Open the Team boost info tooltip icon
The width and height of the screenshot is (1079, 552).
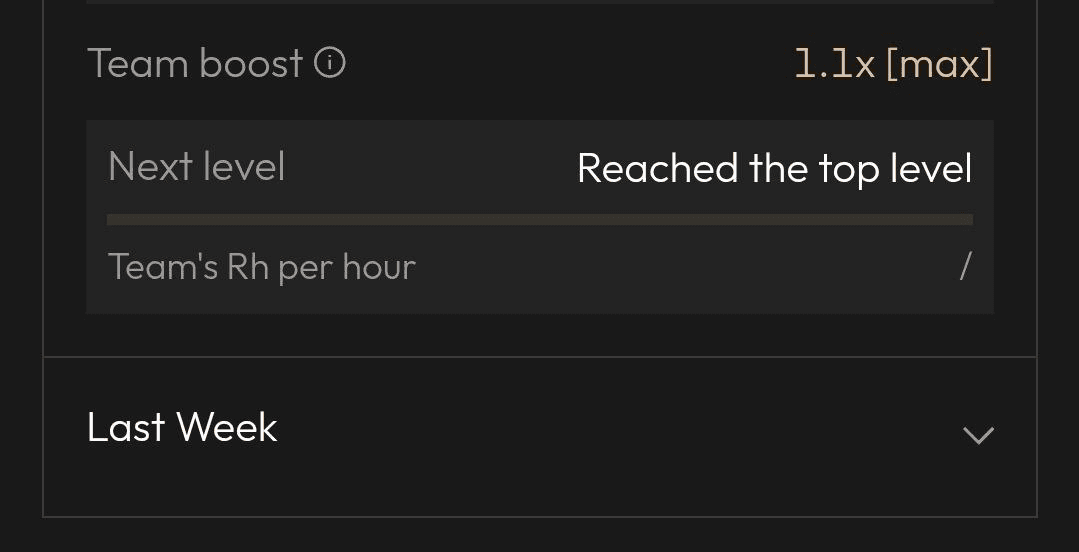coord(330,63)
